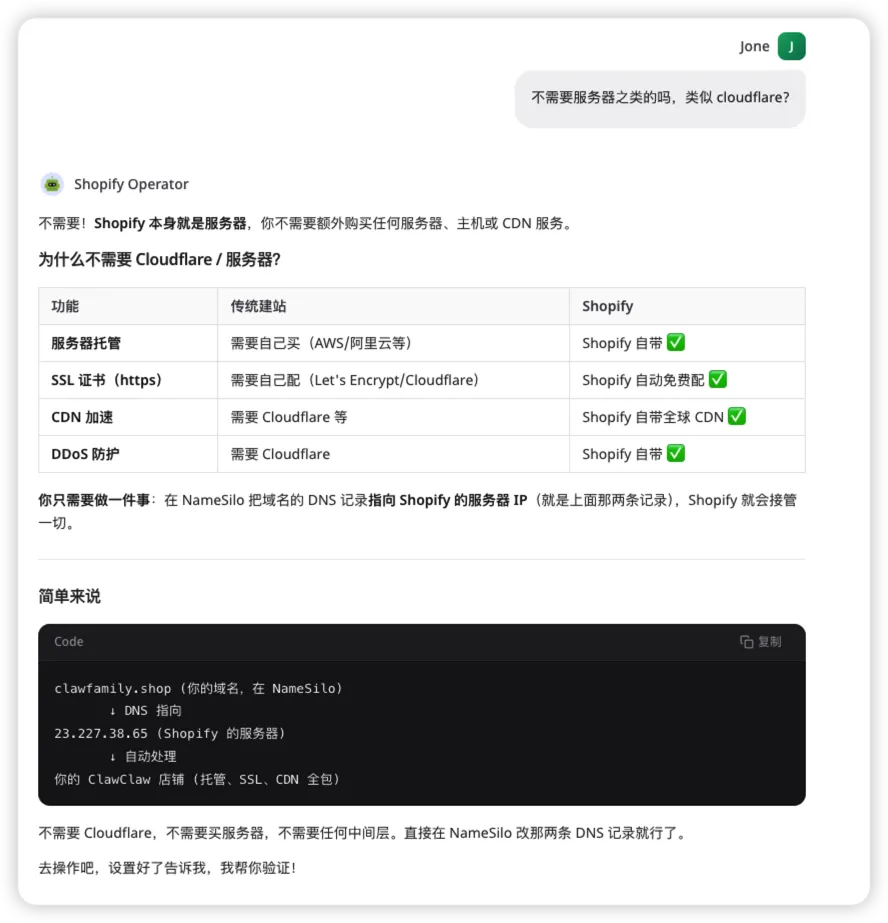Click the user message about cloudflare
This screenshot has height=923, width=888.
pos(660,98)
